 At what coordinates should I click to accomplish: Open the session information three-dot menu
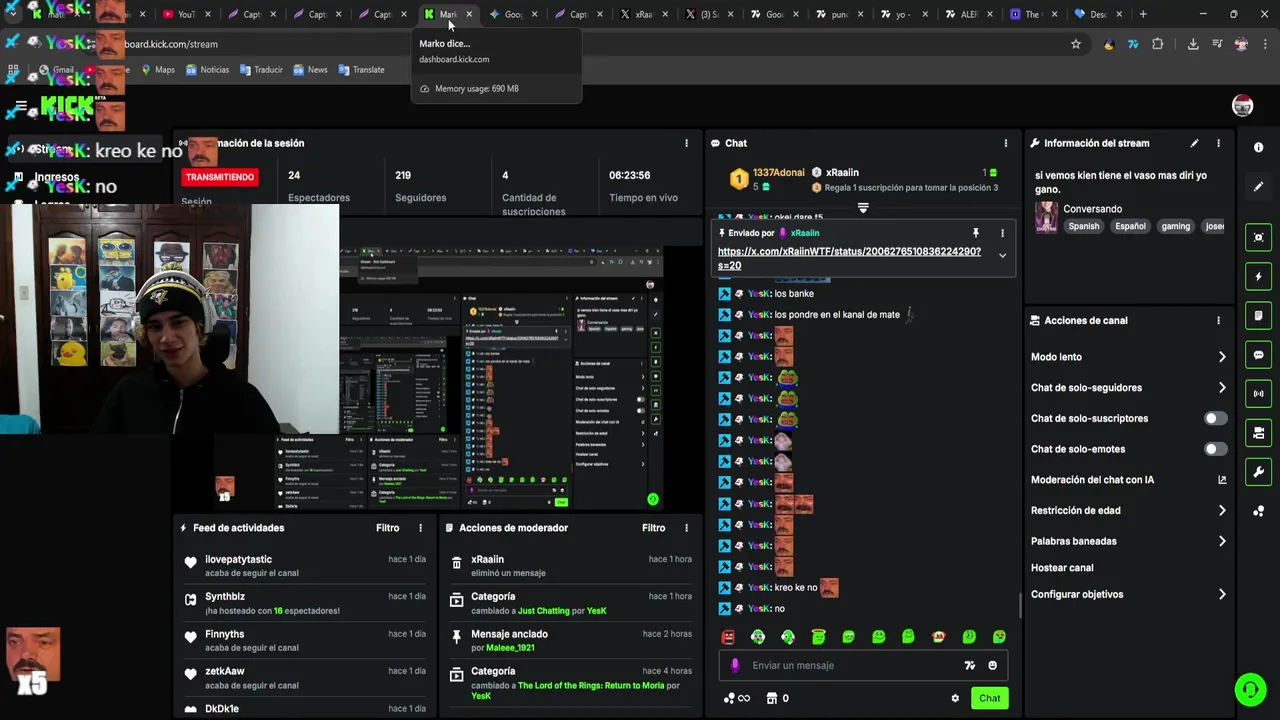tap(686, 143)
